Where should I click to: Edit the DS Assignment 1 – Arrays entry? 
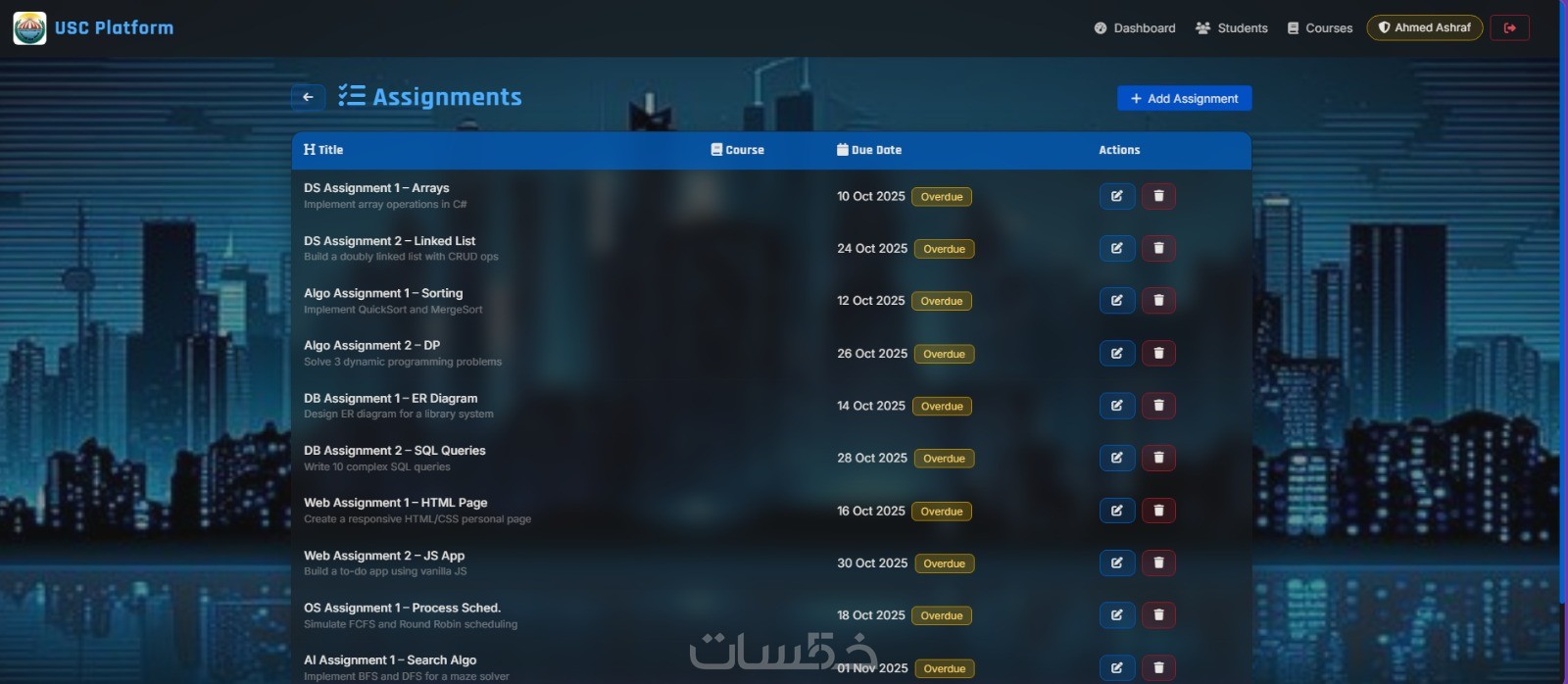click(x=1117, y=196)
